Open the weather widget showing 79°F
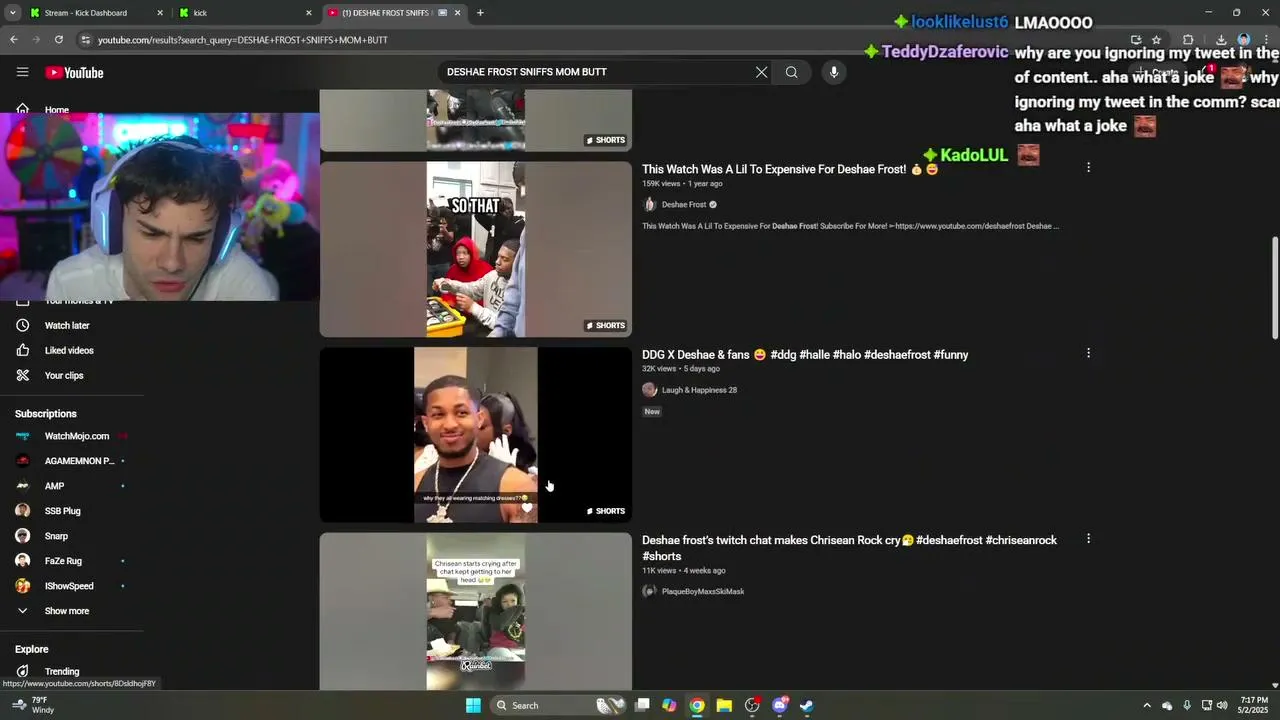This screenshot has height=720, width=1280. pos(32,705)
